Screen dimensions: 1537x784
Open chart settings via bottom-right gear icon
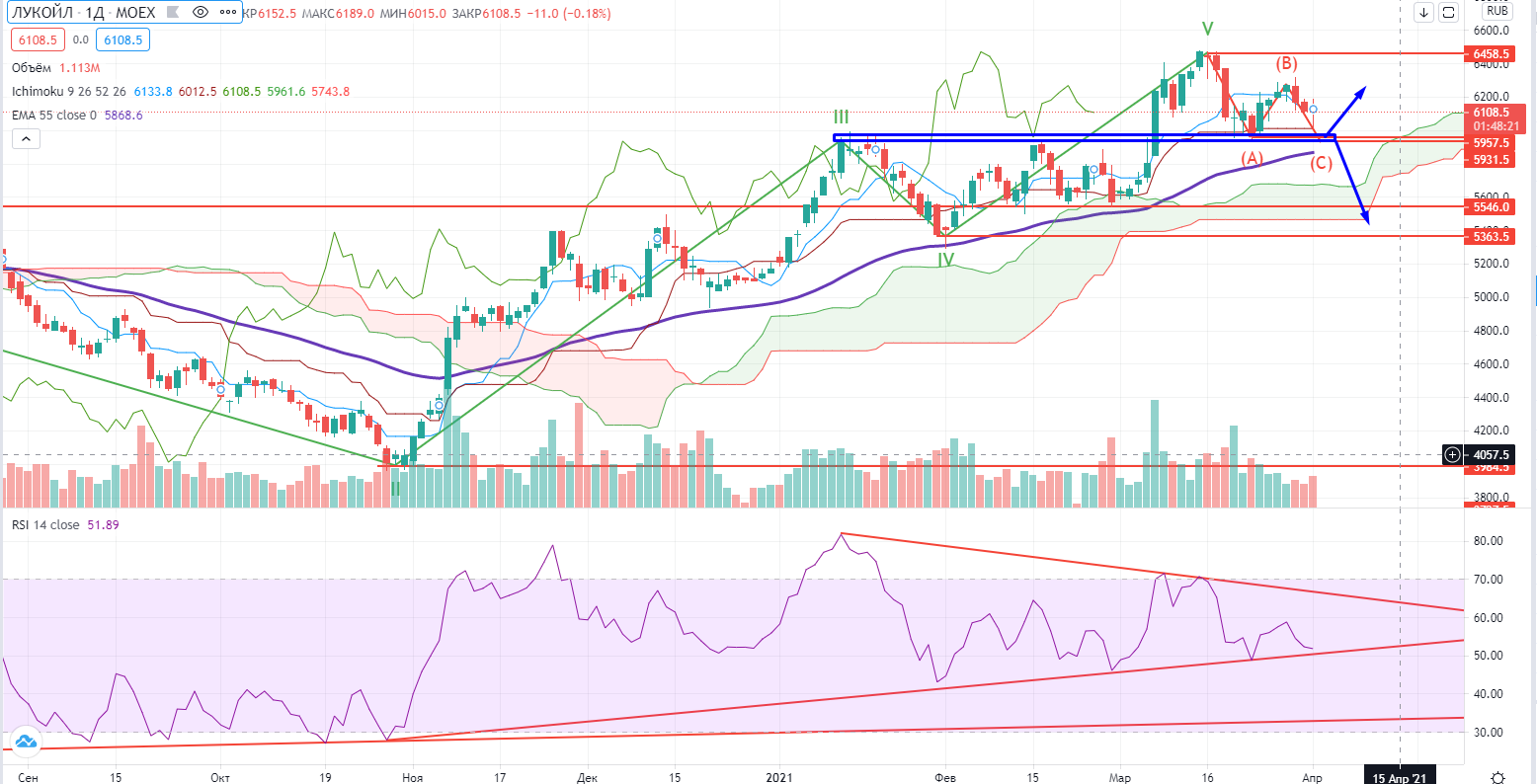pos(1497,777)
